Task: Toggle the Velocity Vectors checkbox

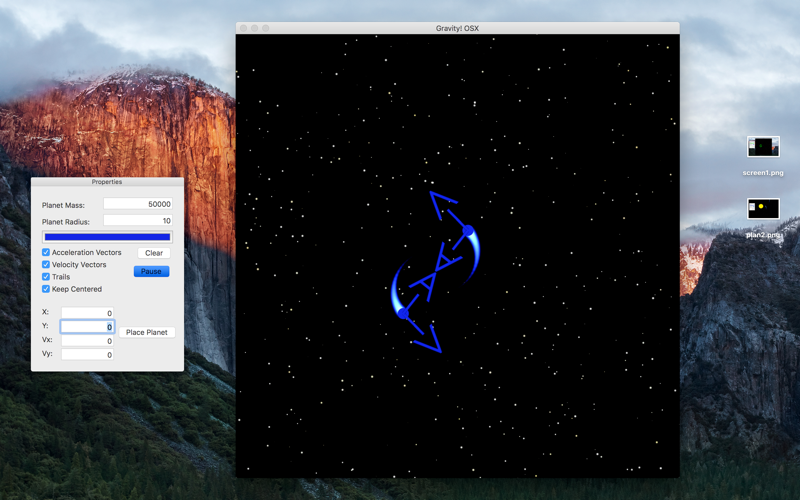Action: (x=46, y=265)
